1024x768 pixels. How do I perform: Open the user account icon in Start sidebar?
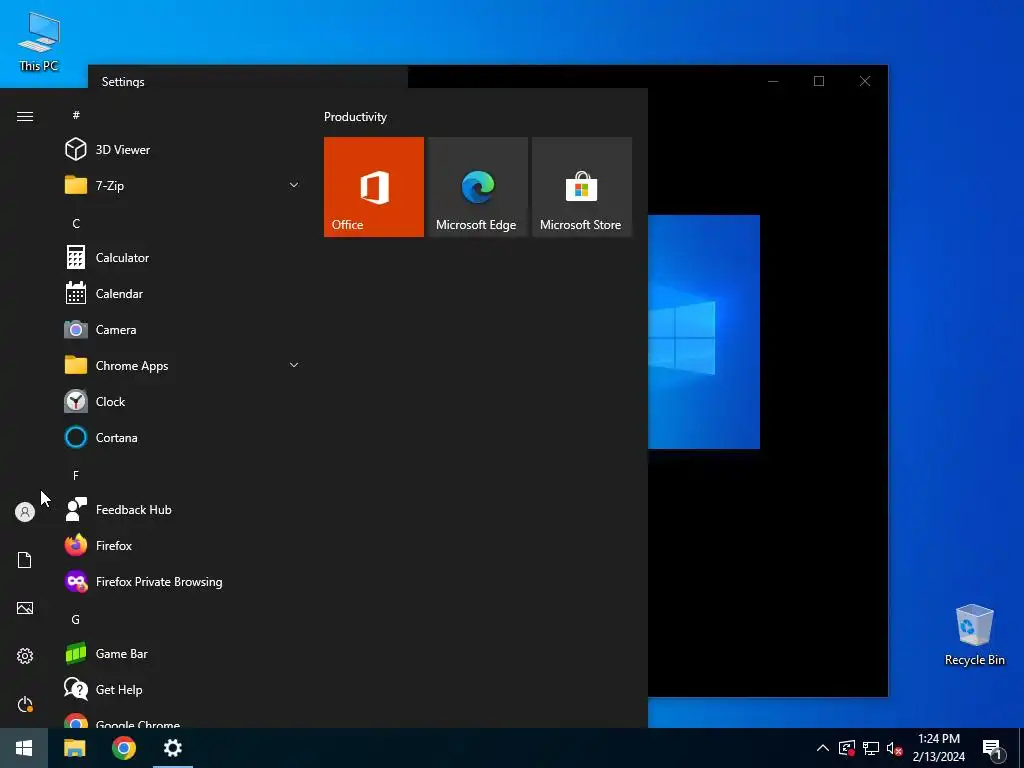(x=25, y=512)
